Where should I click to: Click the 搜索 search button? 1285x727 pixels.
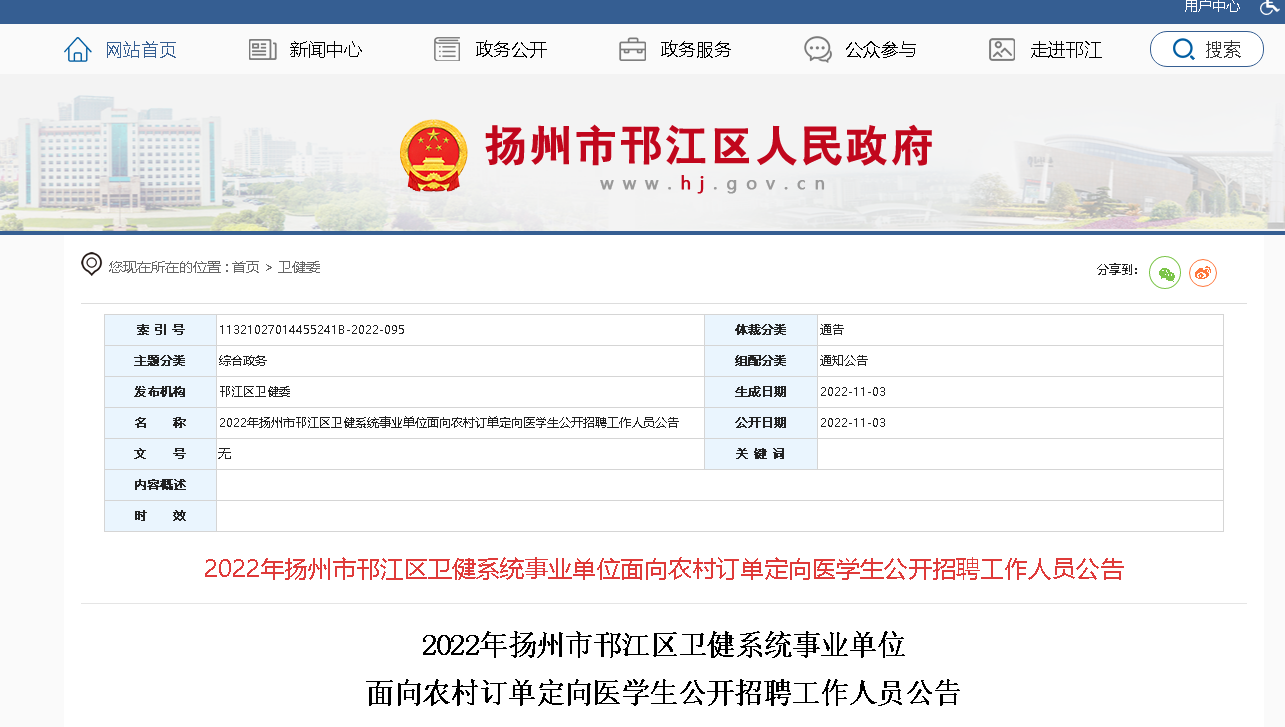[x=1207, y=50]
